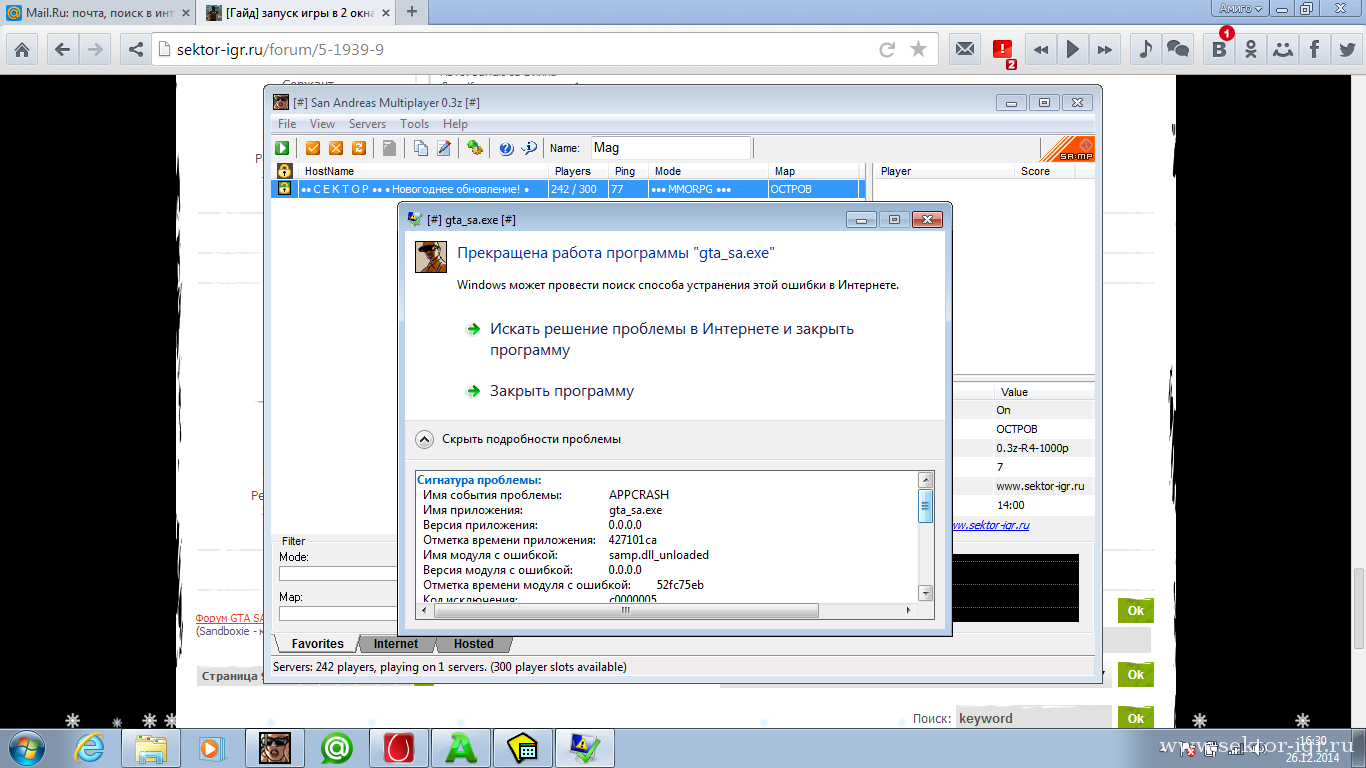
Task: Click the share icon left of address bar
Action: click(136, 49)
